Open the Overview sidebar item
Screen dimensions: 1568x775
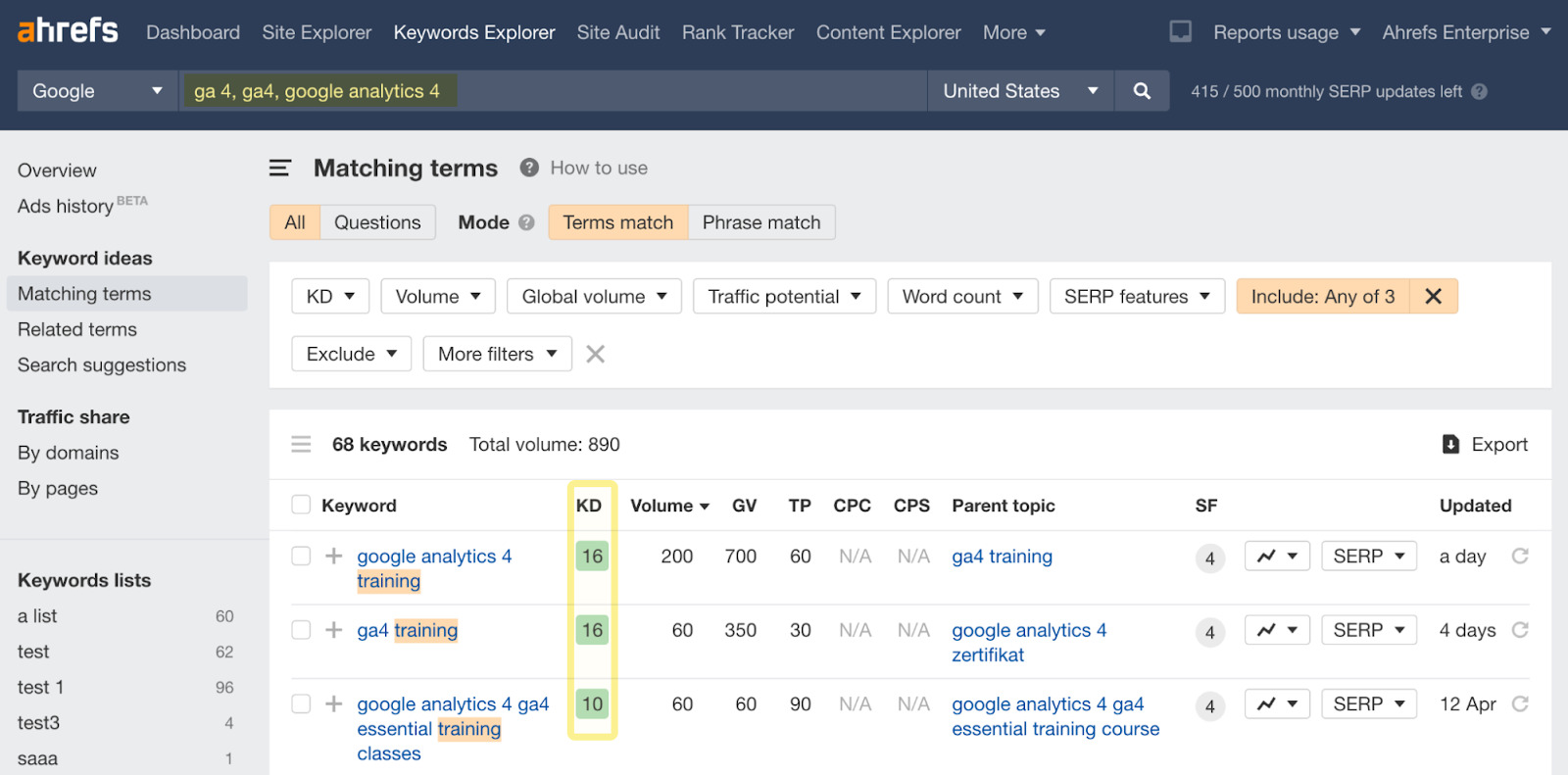pos(57,170)
